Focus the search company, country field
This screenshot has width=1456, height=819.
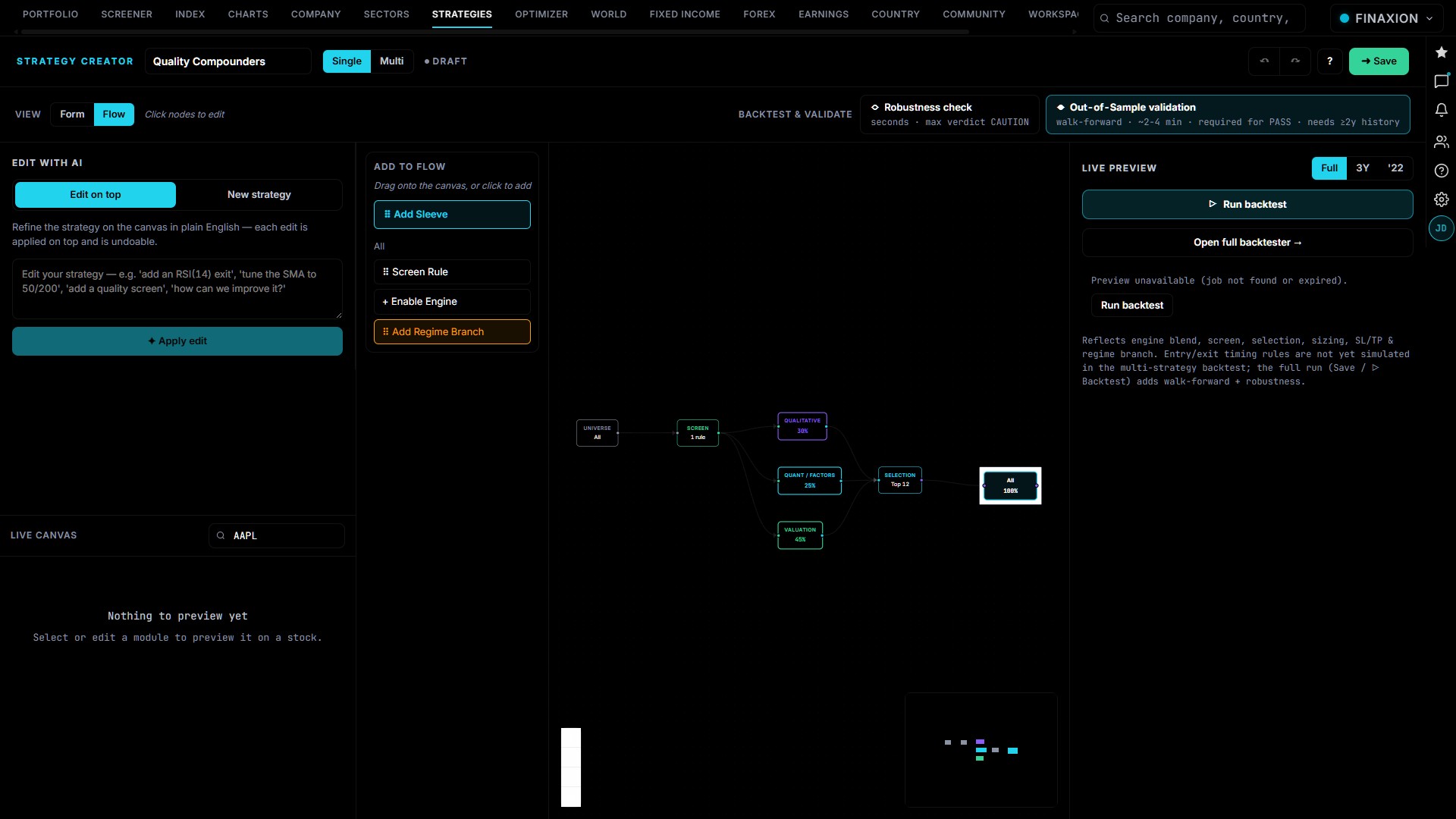click(x=1199, y=18)
